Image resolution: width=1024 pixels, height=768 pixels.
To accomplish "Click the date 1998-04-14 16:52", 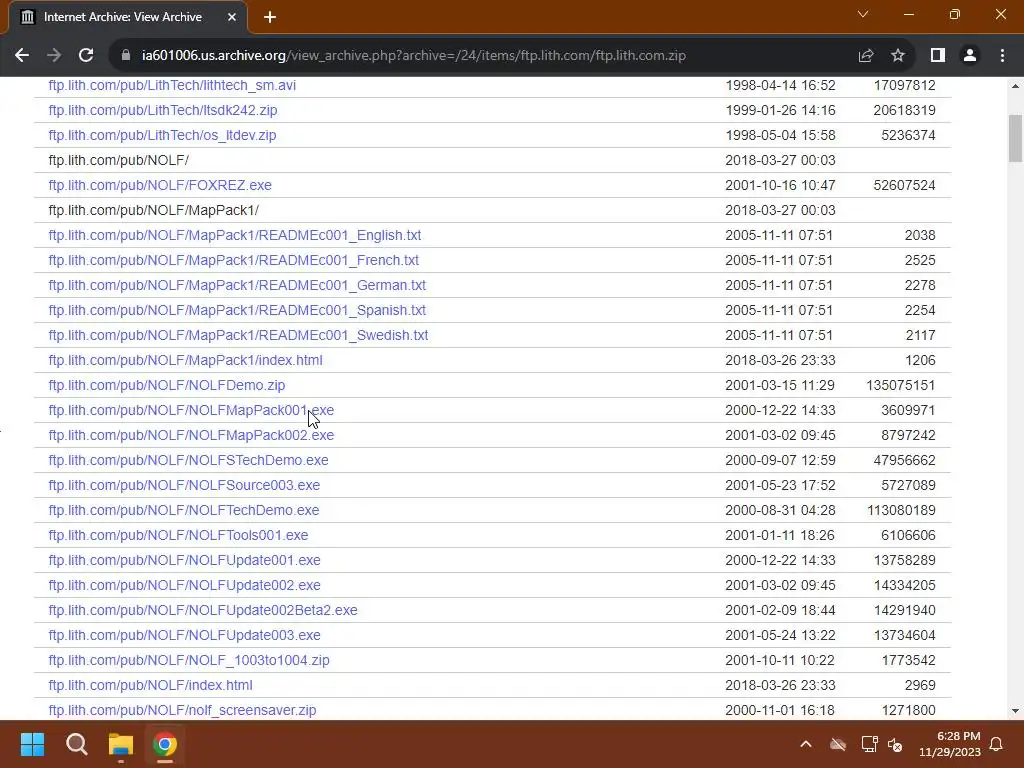I will (780, 86).
